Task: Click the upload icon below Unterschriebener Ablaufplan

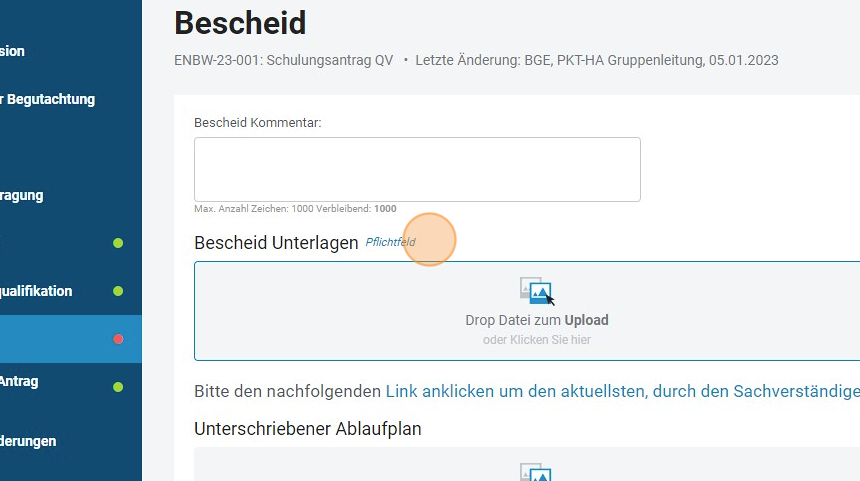Action: click(x=536, y=472)
